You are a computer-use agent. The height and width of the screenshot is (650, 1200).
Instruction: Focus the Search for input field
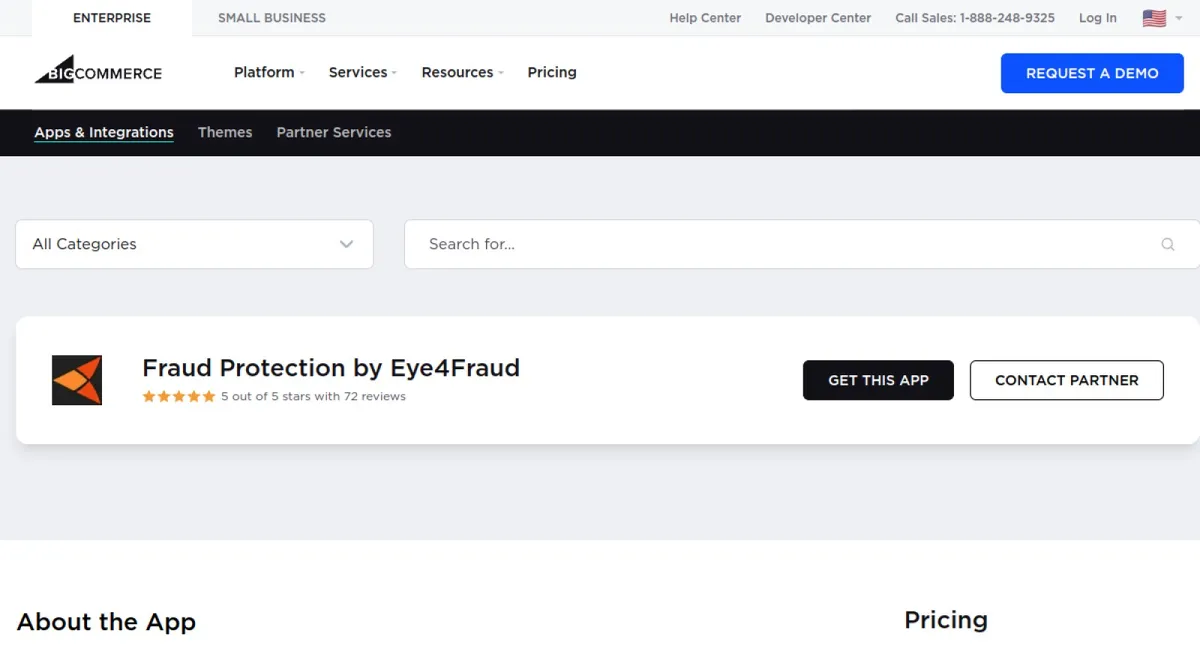click(x=780, y=244)
